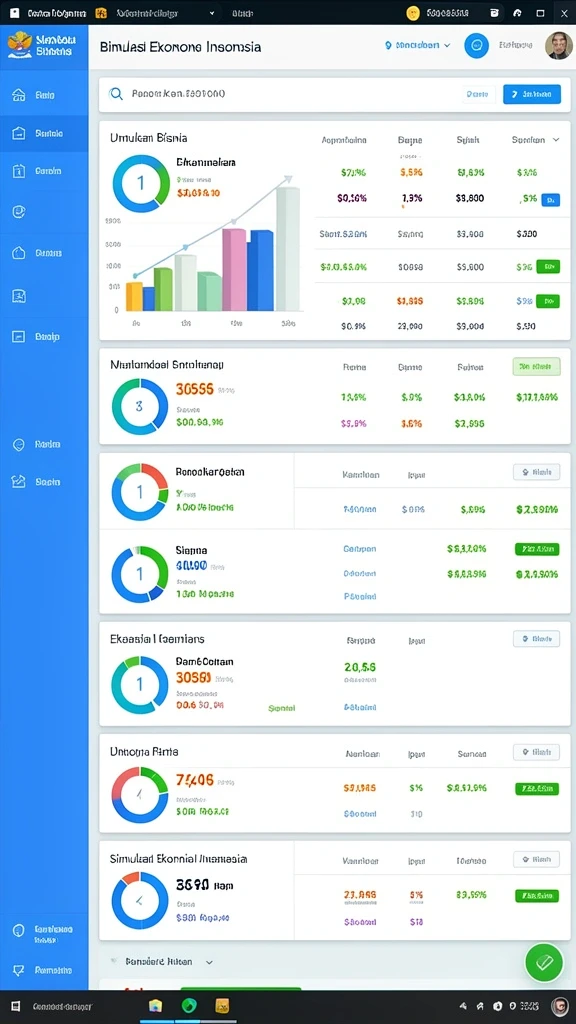
Task: Open the green circular app on the taskbar
Action: click(189, 1006)
